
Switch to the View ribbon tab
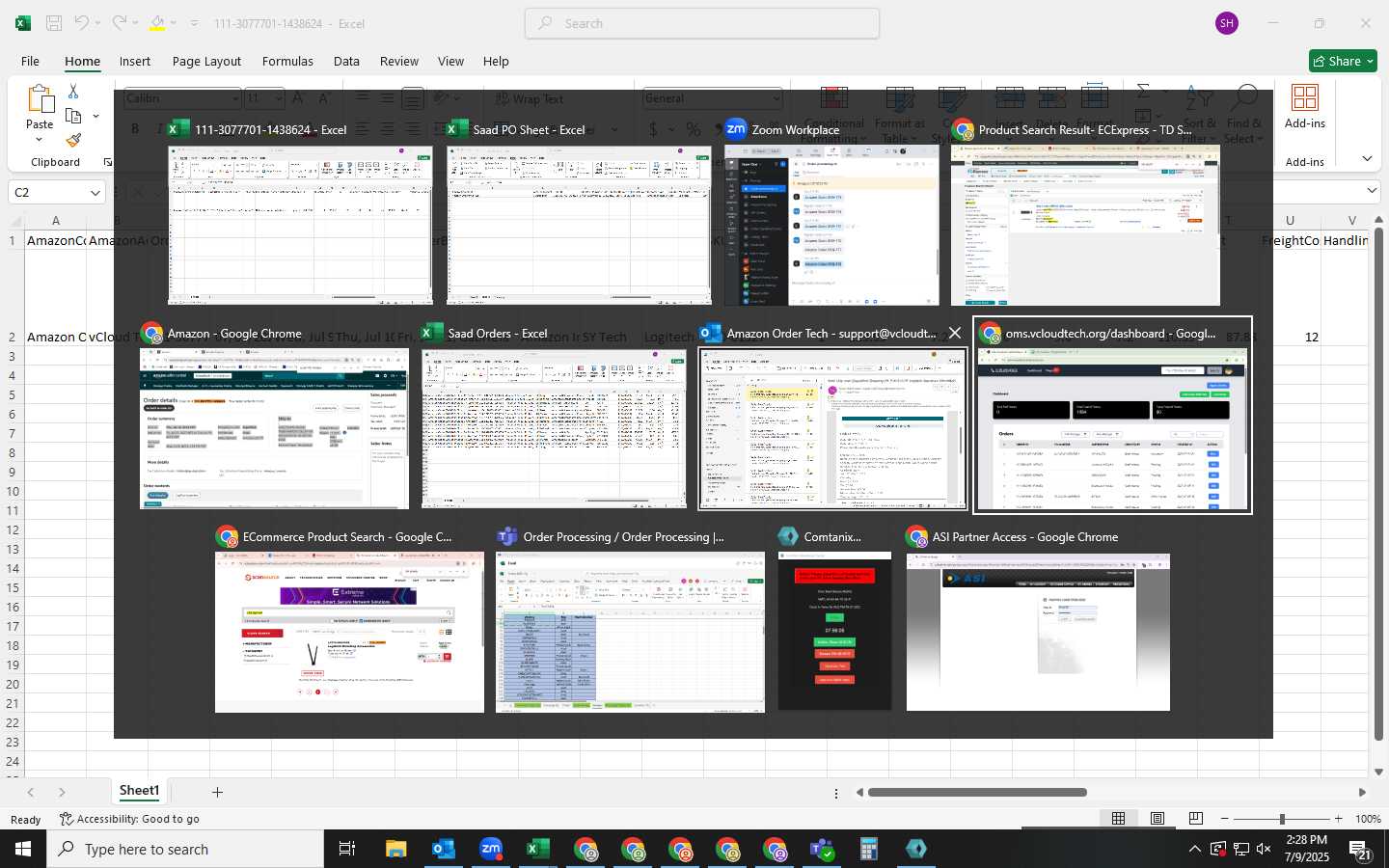450,61
